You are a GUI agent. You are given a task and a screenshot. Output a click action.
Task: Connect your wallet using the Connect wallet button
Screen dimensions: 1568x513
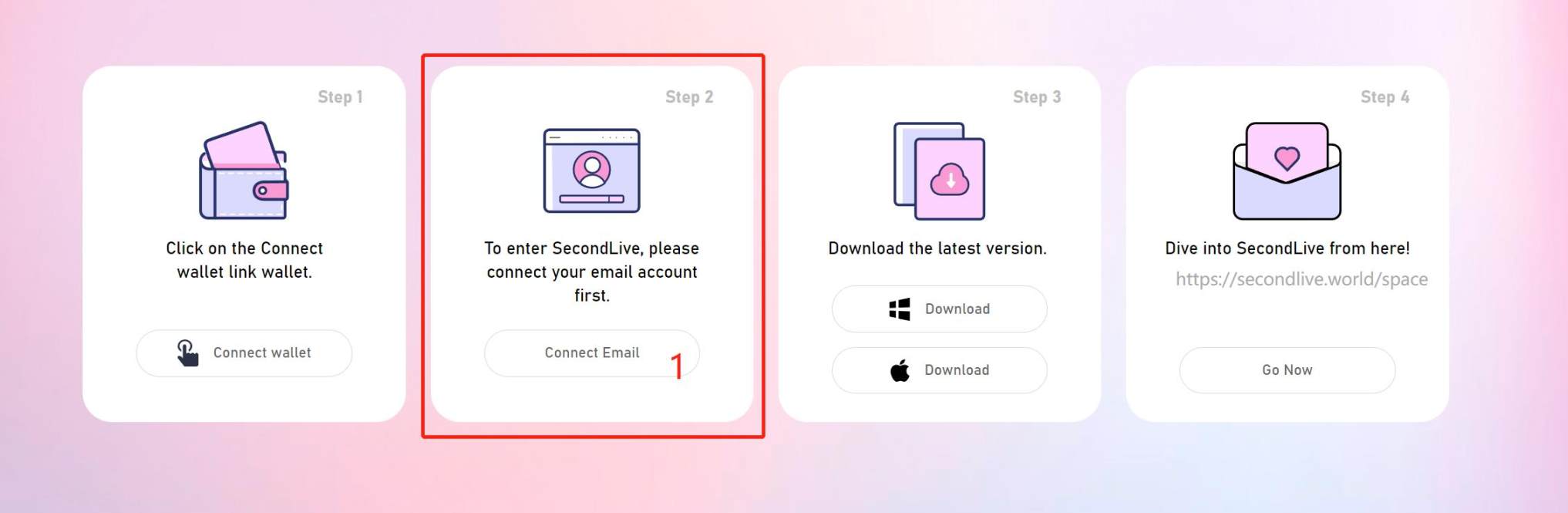coord(244,353)
